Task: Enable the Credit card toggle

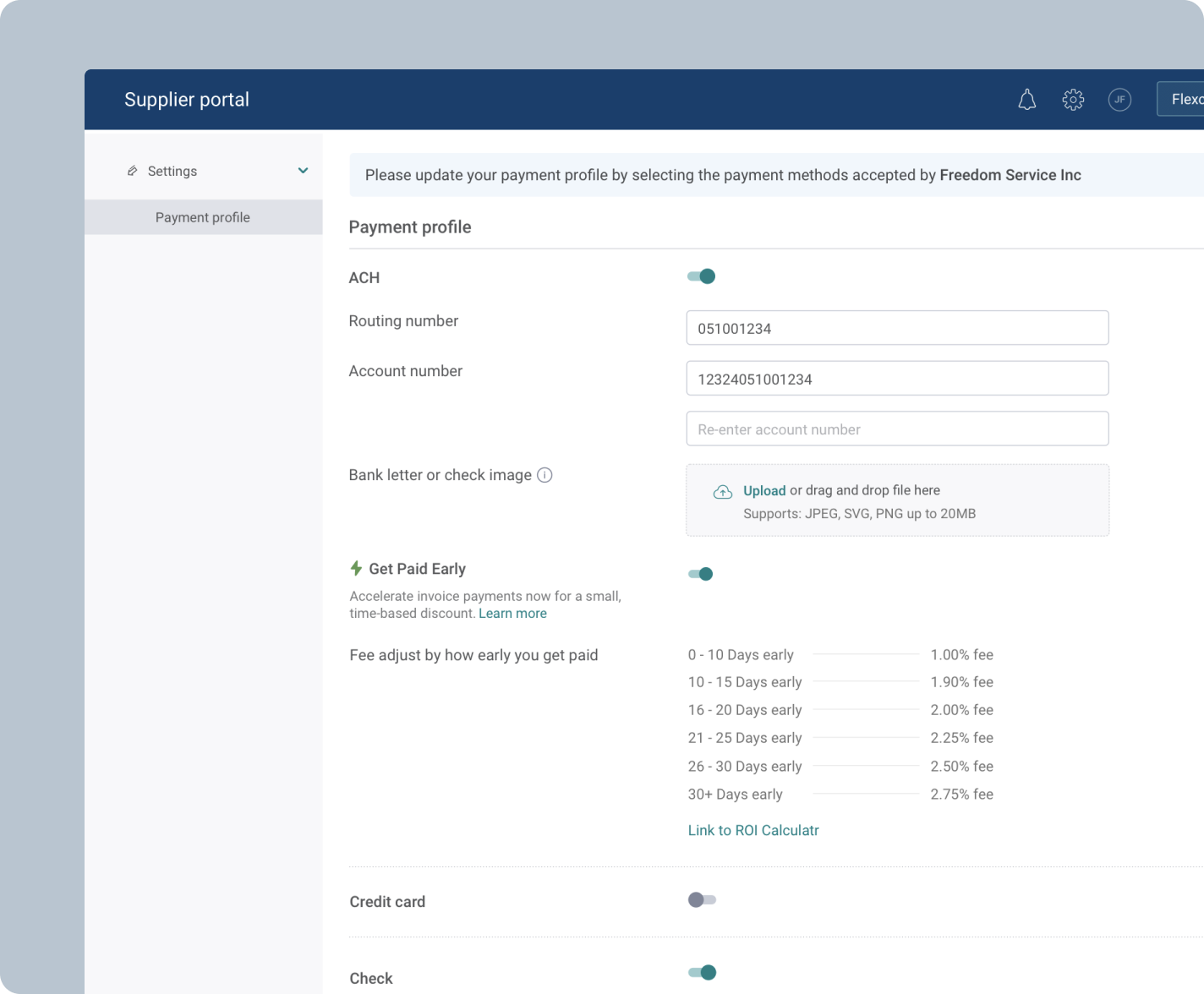Action: point(701,899)
